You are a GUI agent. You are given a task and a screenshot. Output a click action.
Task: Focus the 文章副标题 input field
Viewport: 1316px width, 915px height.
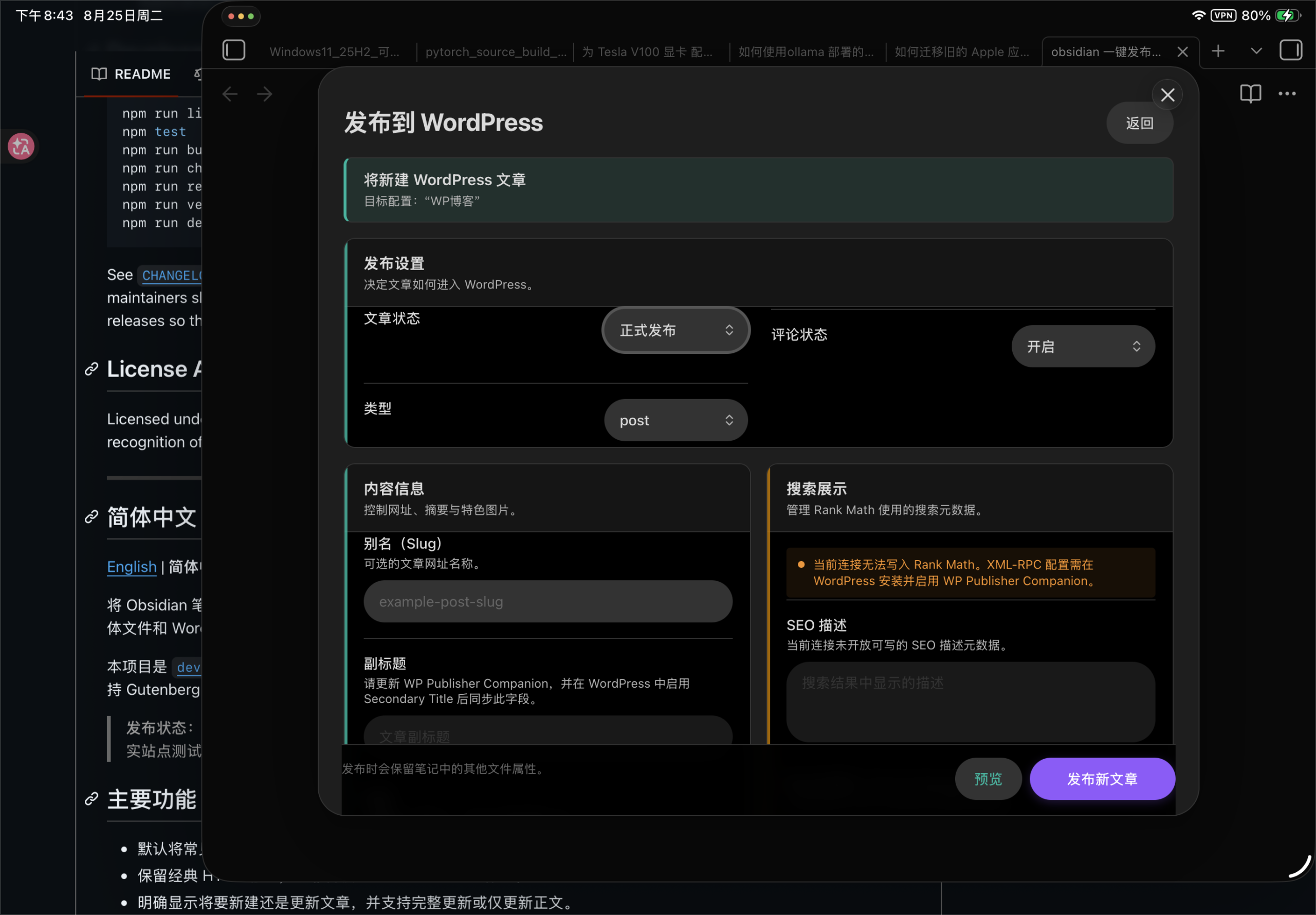point(547,730)
